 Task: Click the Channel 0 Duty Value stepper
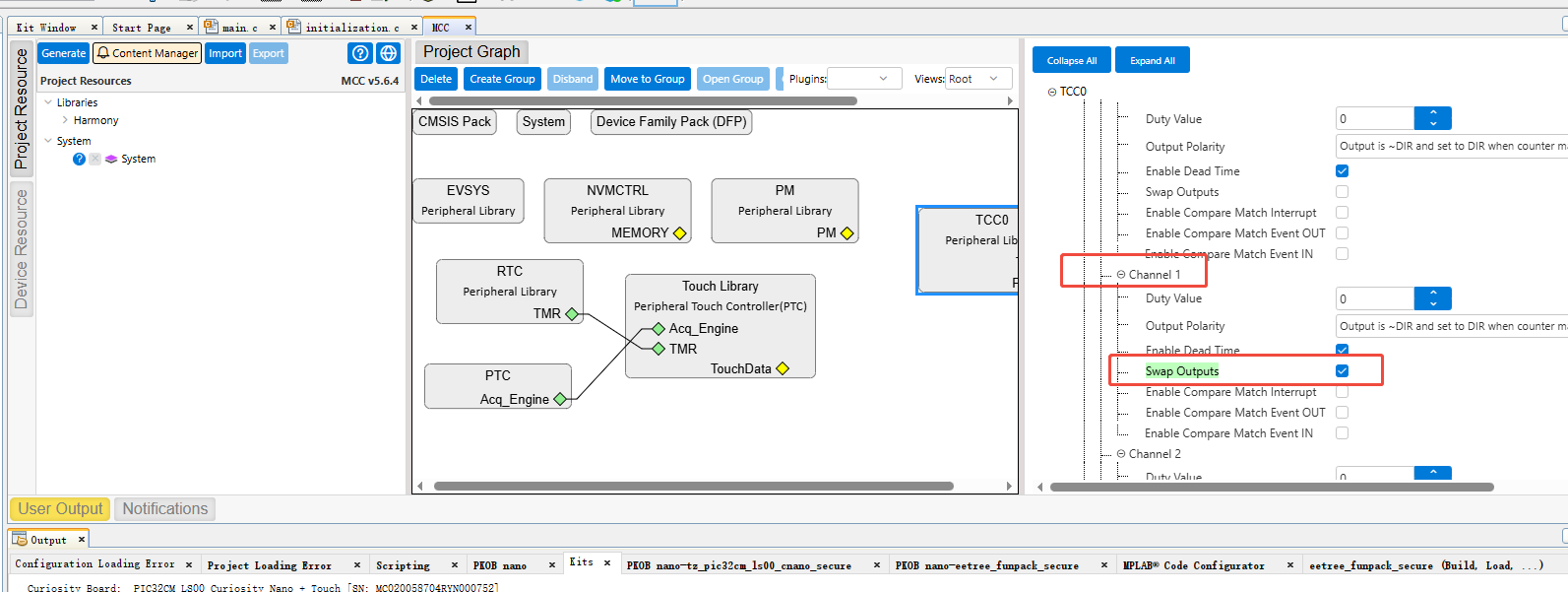point(1433,118)
